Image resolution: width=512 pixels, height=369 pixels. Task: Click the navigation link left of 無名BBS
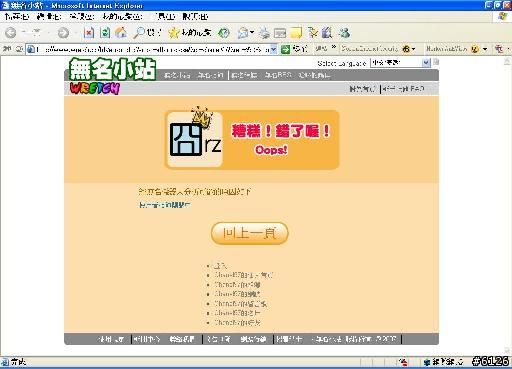coord(244,75)
